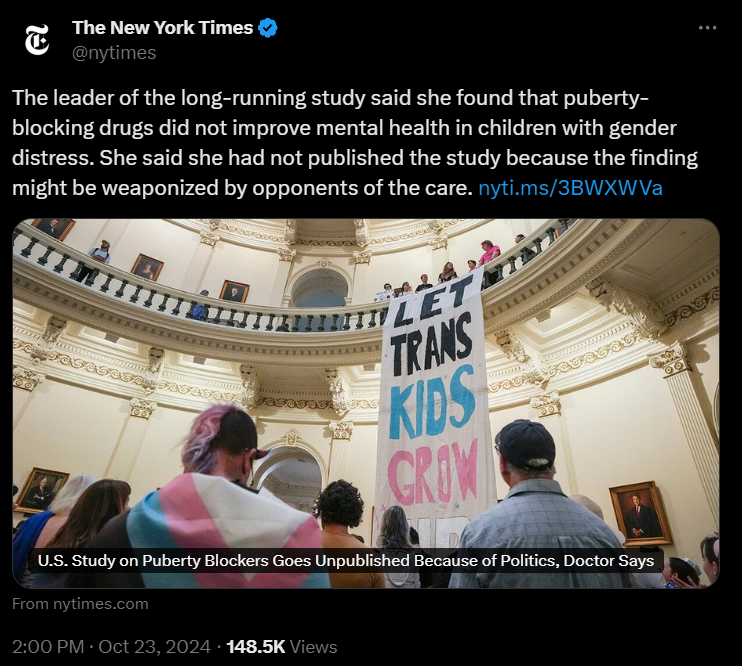Open the 2:00 PM Oct 23, 2024 timestamp
Screen dimensions: 742x666
(x=111, y=647)
